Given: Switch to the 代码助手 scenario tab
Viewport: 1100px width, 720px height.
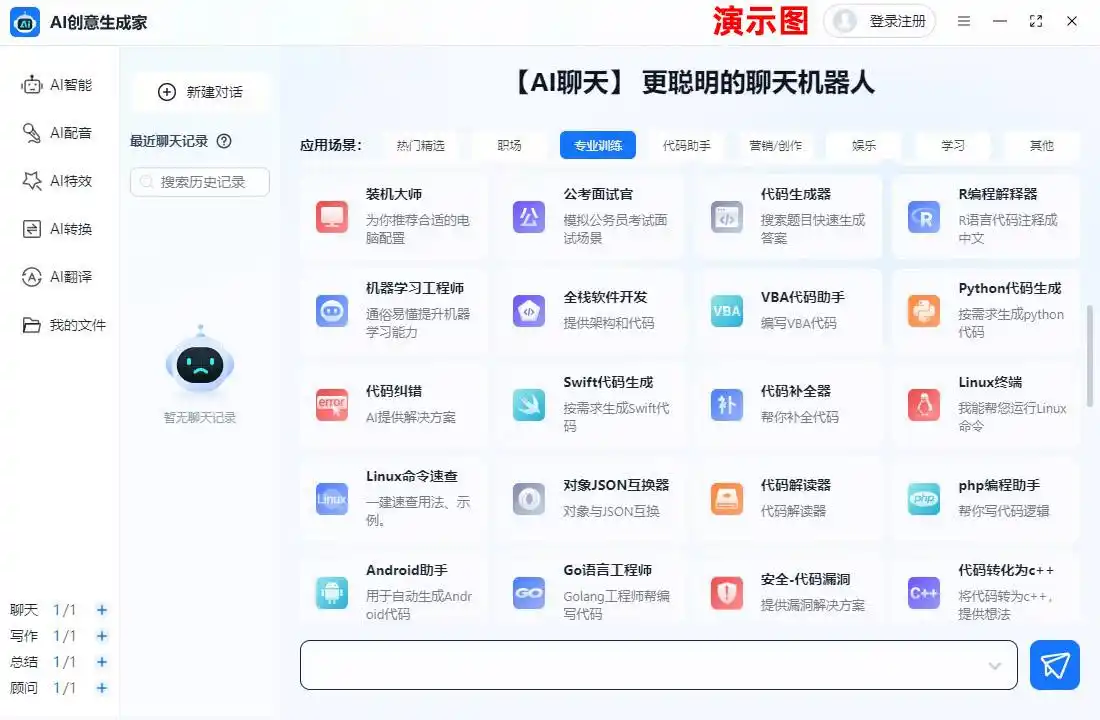Looking at the screenshot, I should tap(687, 145).
